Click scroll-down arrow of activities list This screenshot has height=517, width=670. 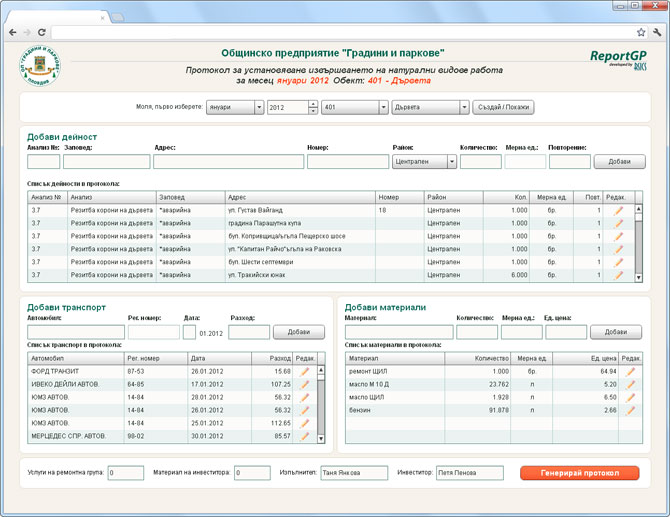[x=639, y=278]
